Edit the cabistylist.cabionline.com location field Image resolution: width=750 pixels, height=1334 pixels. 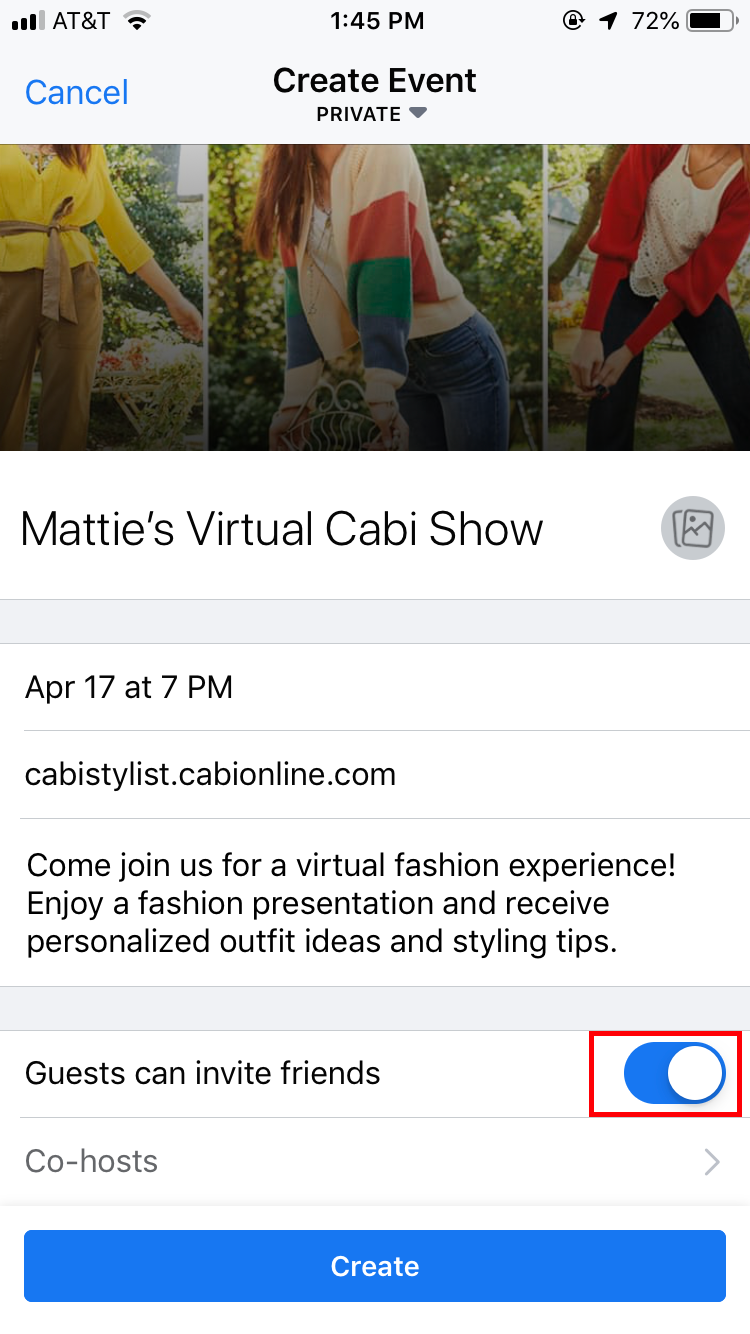(x=375, y=774)
